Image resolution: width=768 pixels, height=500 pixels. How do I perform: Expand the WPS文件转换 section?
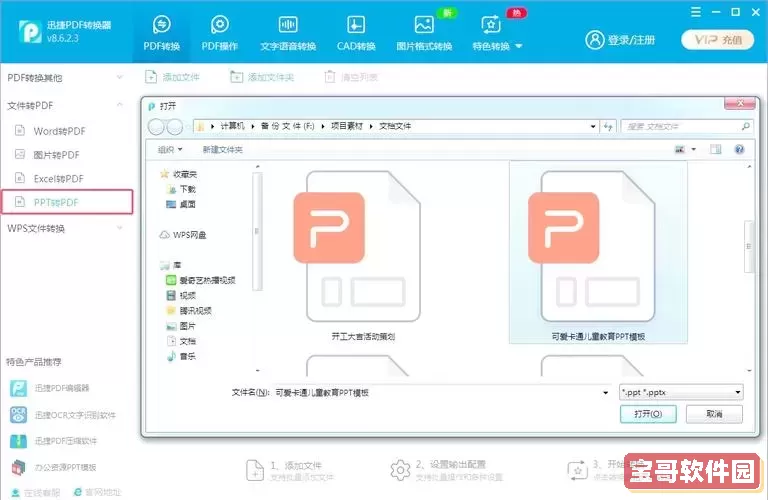64,228
